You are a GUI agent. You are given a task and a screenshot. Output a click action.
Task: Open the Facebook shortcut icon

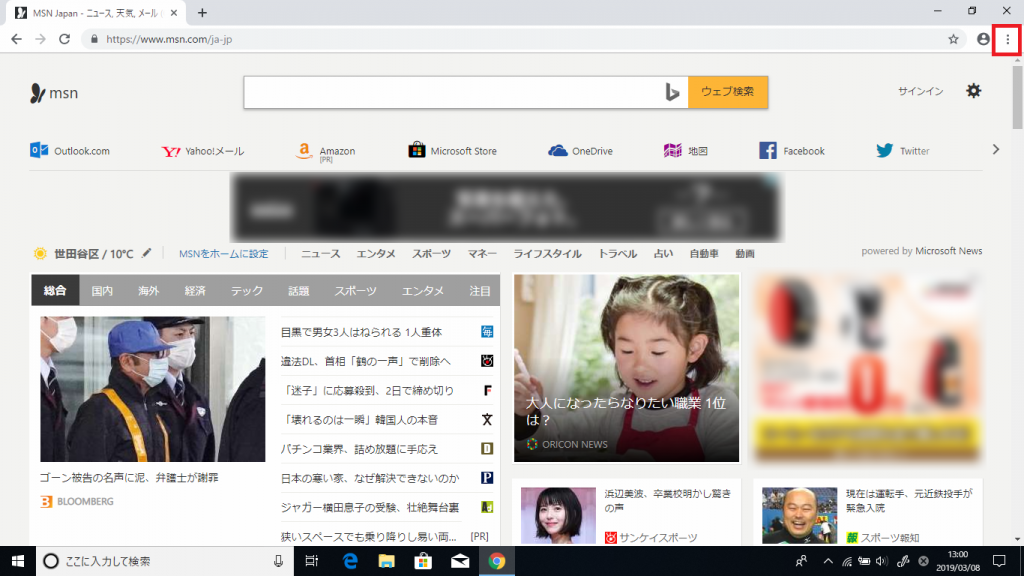point(770,150)
